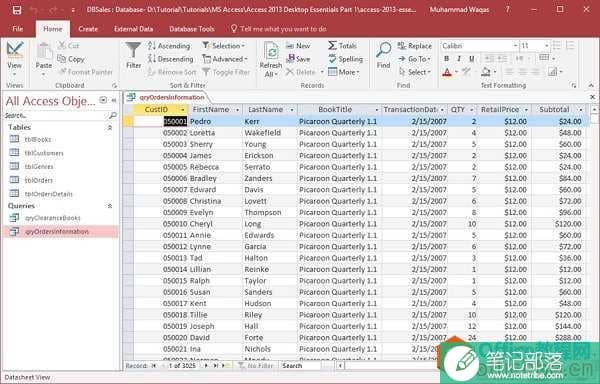Click the Paste clipboard icon
Viewport: 600px width, 384px height.
[44, 52]
